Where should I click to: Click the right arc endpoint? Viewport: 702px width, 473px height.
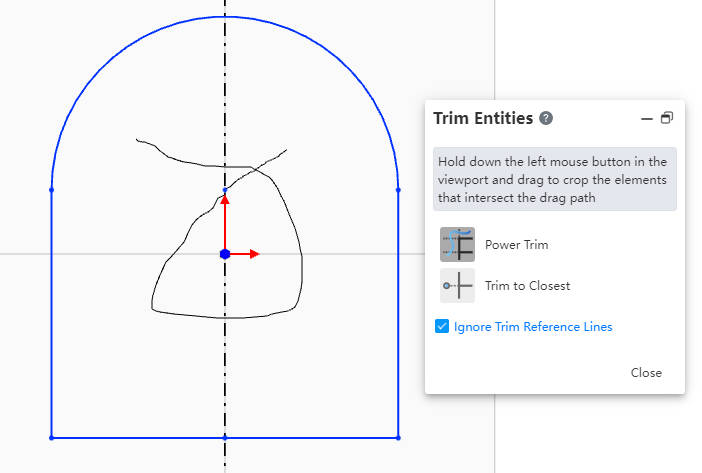398,190
